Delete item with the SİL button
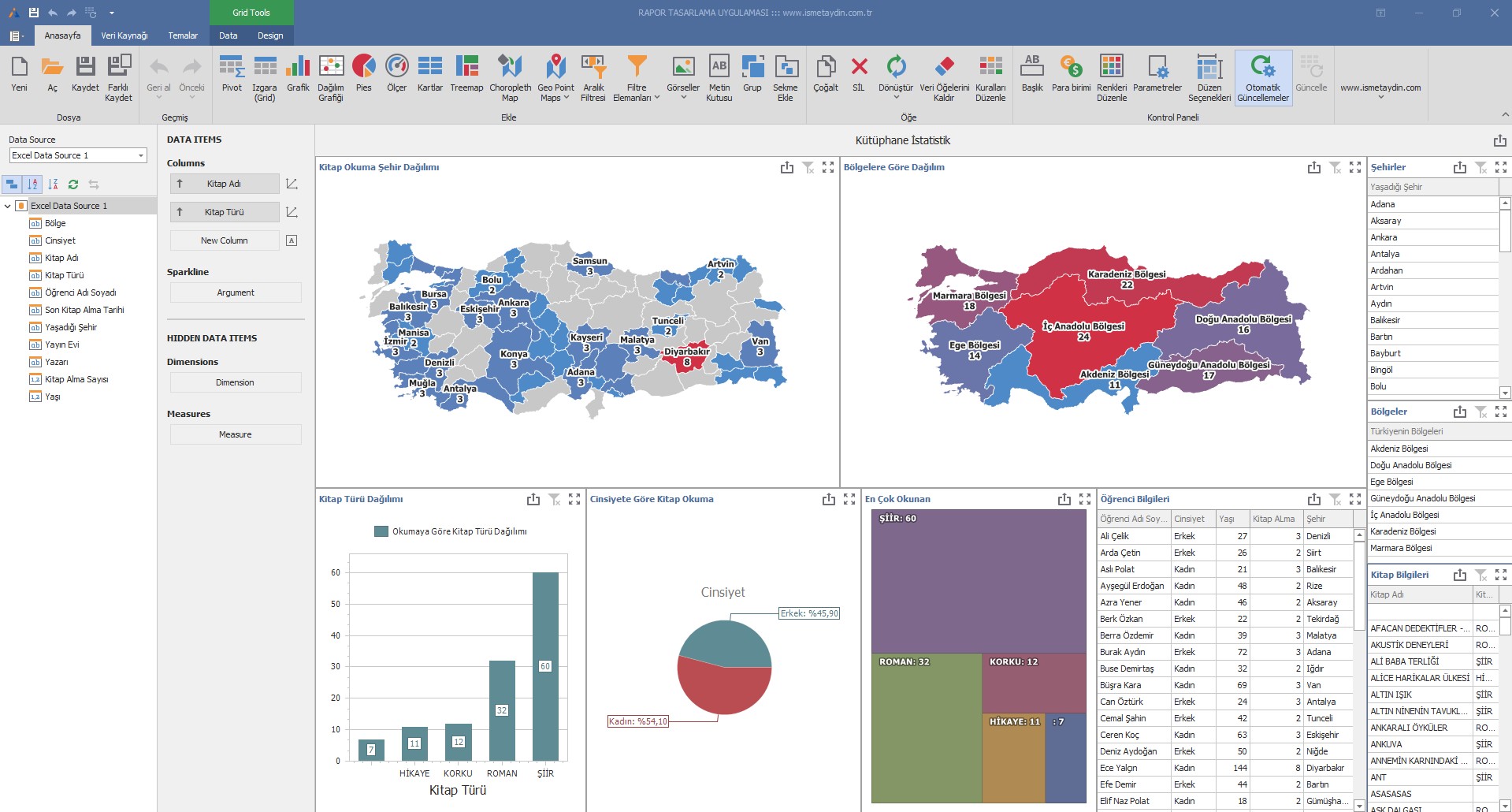Screen dimensions: 1512x812 pyautogui.click(x=859, y=76)
